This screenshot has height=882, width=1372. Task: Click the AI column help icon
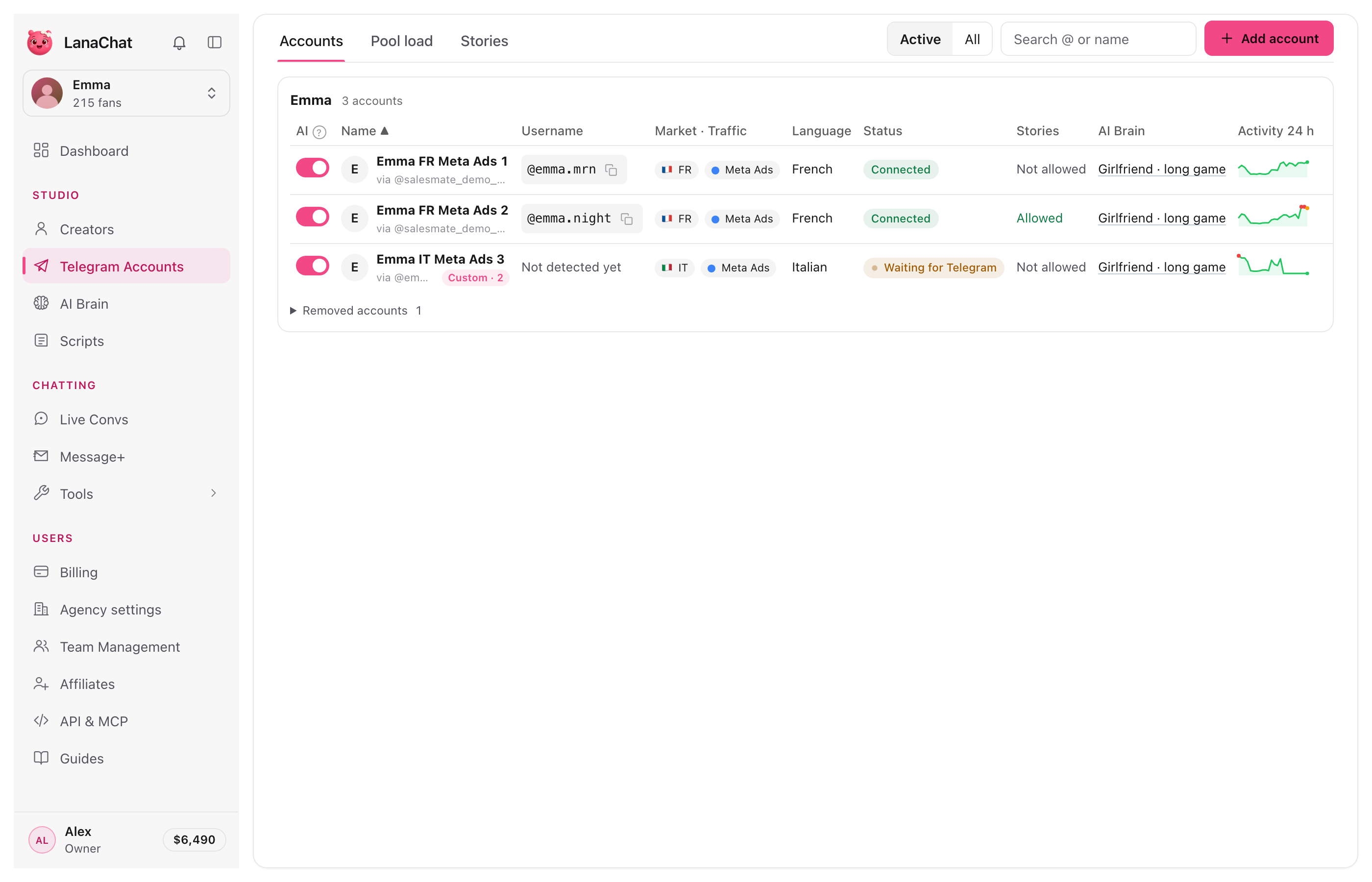(319, 132)
